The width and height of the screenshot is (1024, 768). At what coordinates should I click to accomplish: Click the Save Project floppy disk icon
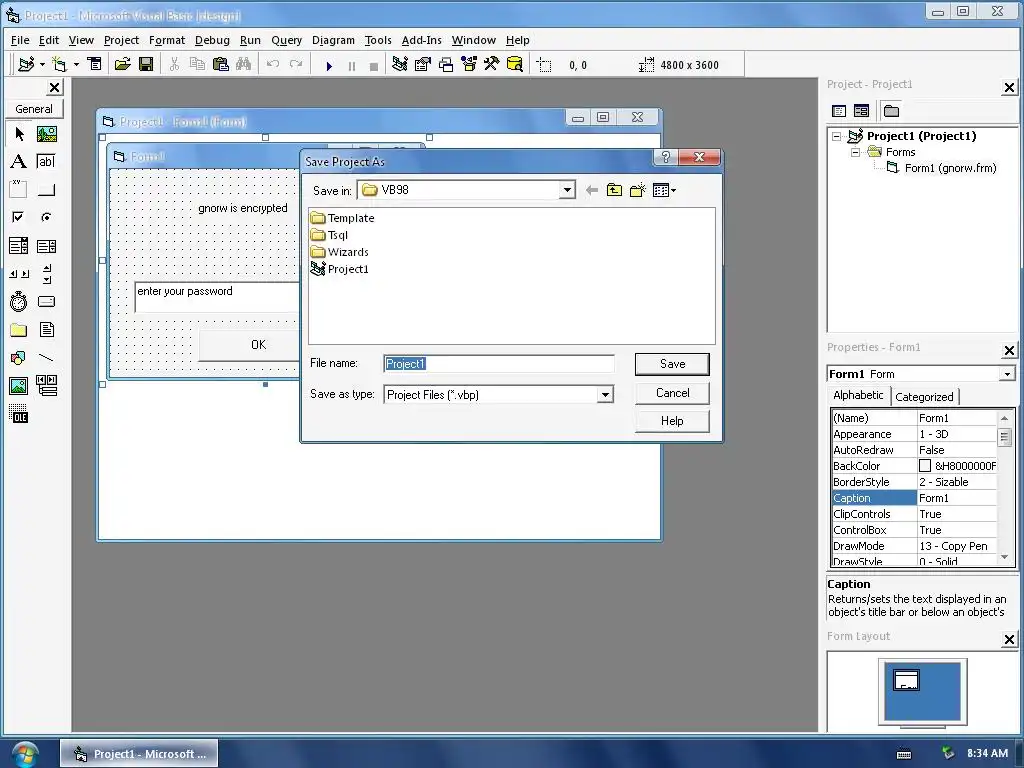click(x=146, y=64)
